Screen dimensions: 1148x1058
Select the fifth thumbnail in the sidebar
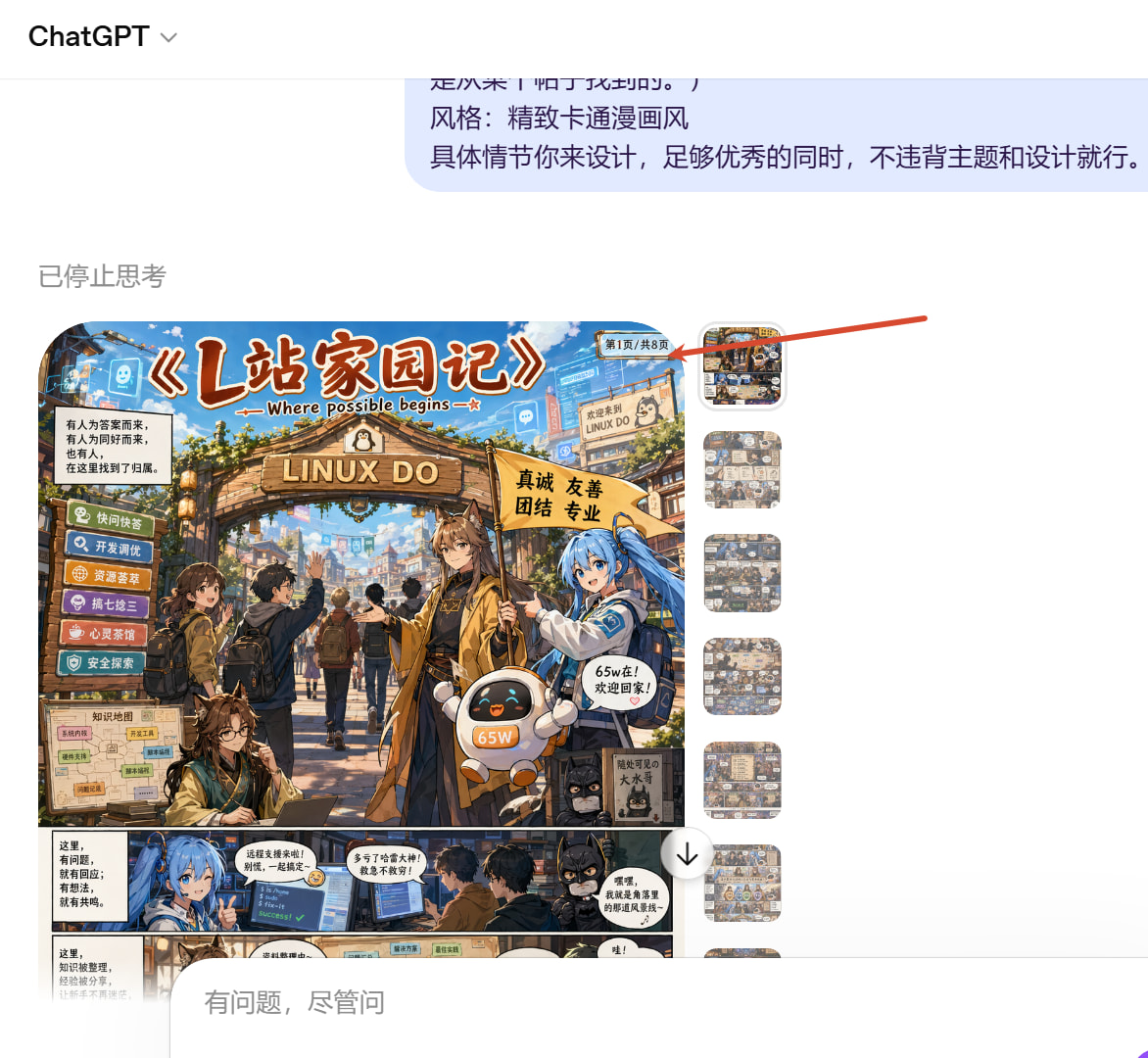click(x=741, y=781)
